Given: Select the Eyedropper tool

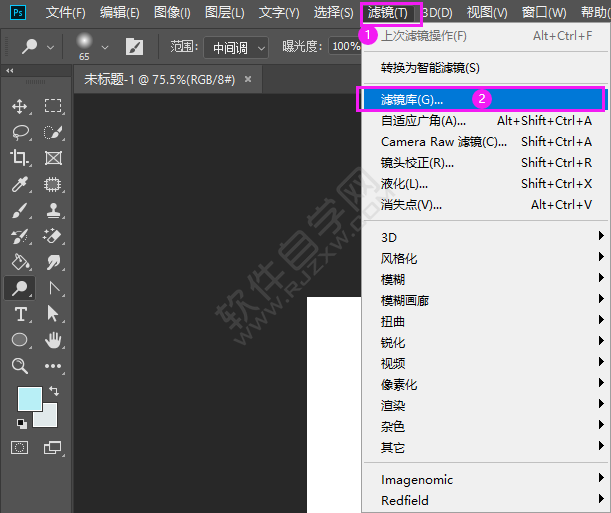Looking at the screenshot, I should (19, 184).
